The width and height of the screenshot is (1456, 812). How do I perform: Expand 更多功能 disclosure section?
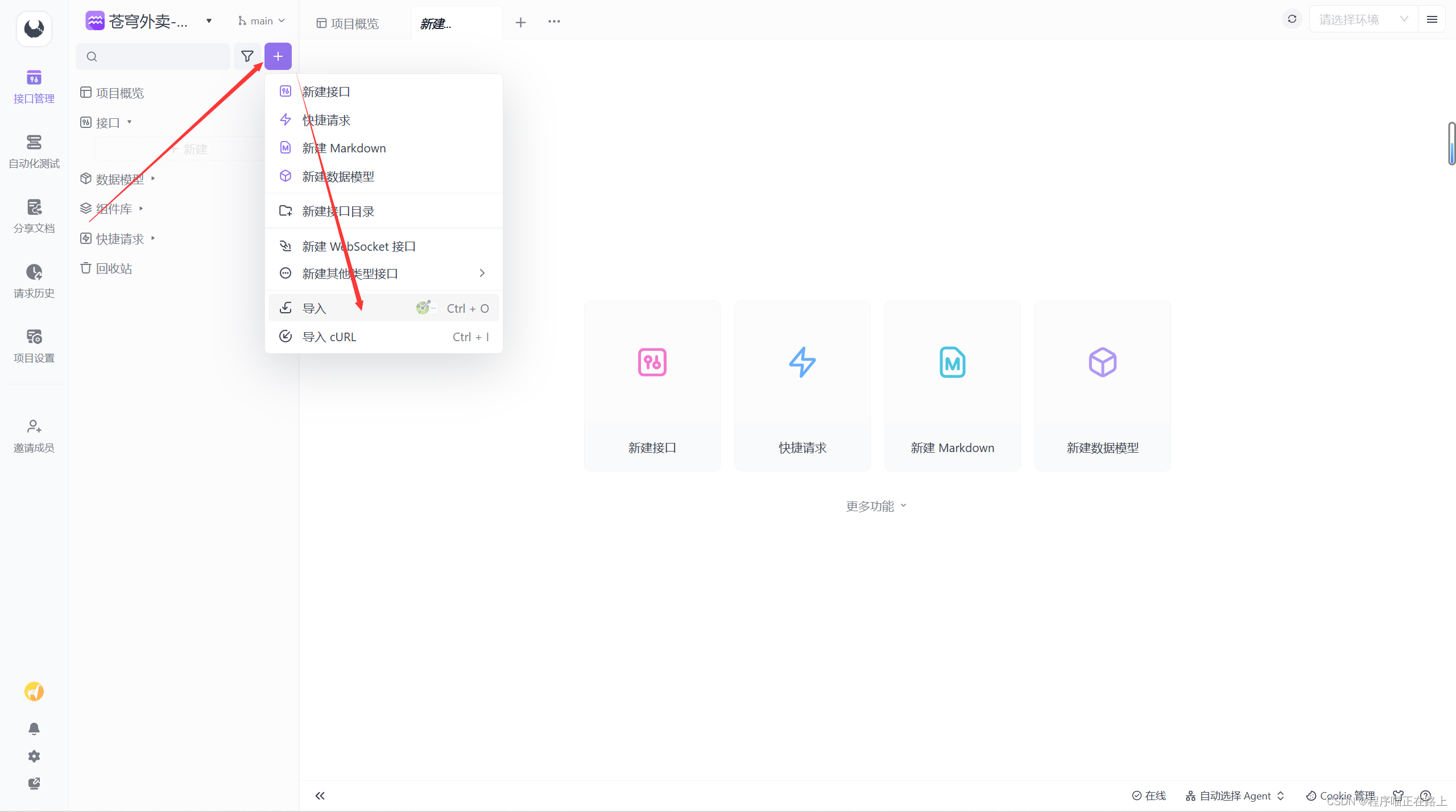(x=876, y=505)
